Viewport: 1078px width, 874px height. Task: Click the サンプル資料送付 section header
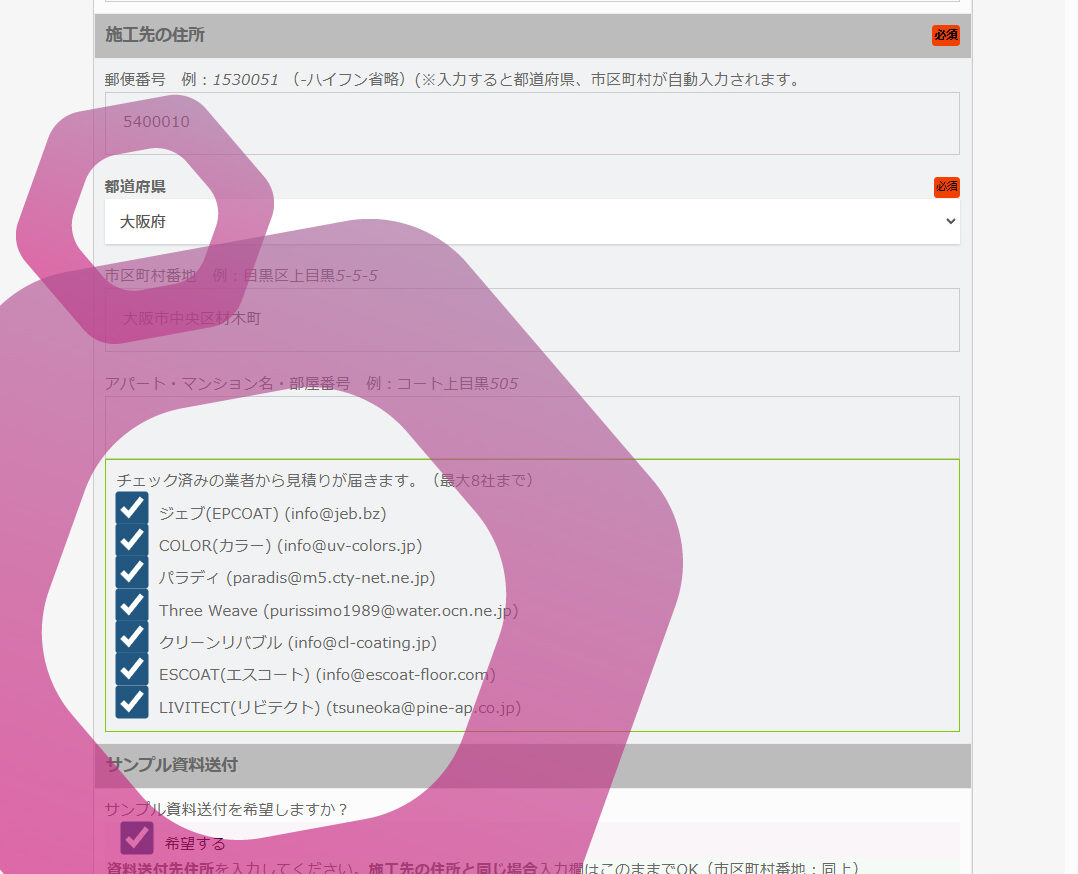(x=172, y=765)
